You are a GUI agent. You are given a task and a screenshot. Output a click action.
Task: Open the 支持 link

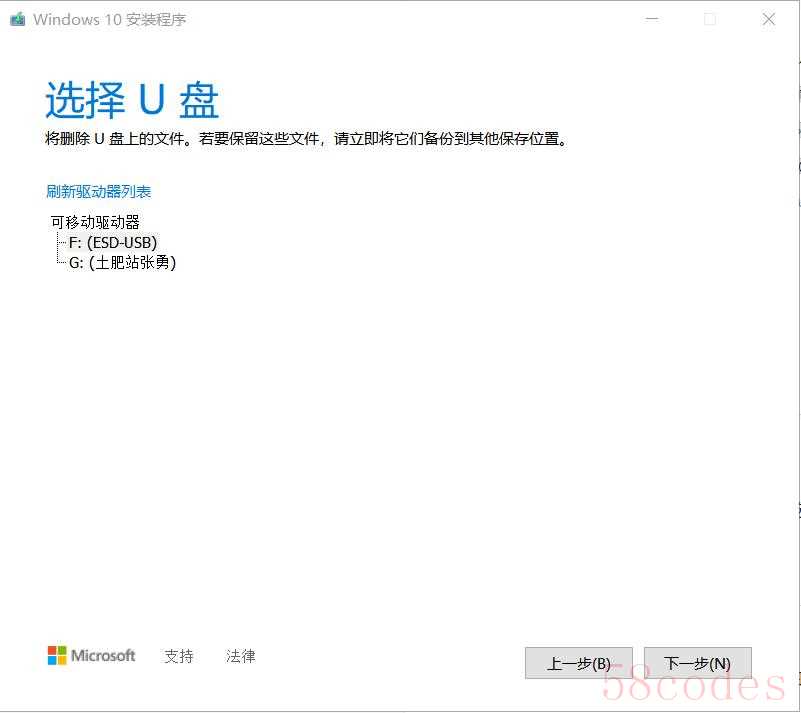(x=179, y=656)
